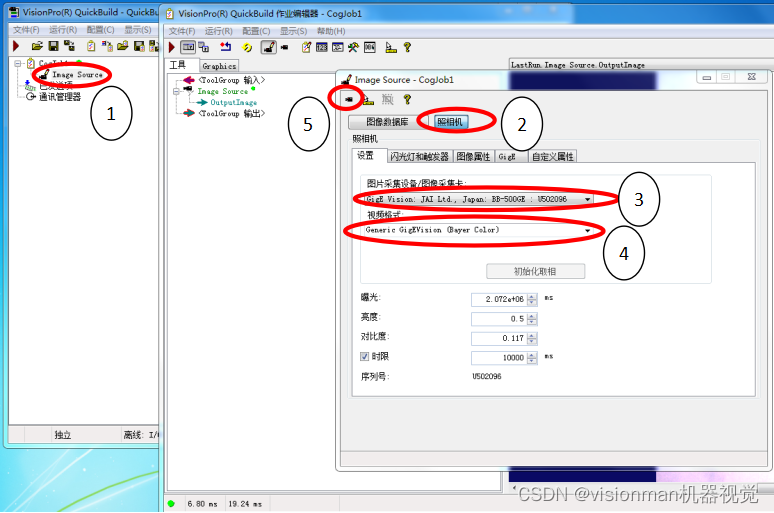Run the QuickBuild application in main window
The height and width of the screenshot is (513, 774).
[x=16, y=46]
